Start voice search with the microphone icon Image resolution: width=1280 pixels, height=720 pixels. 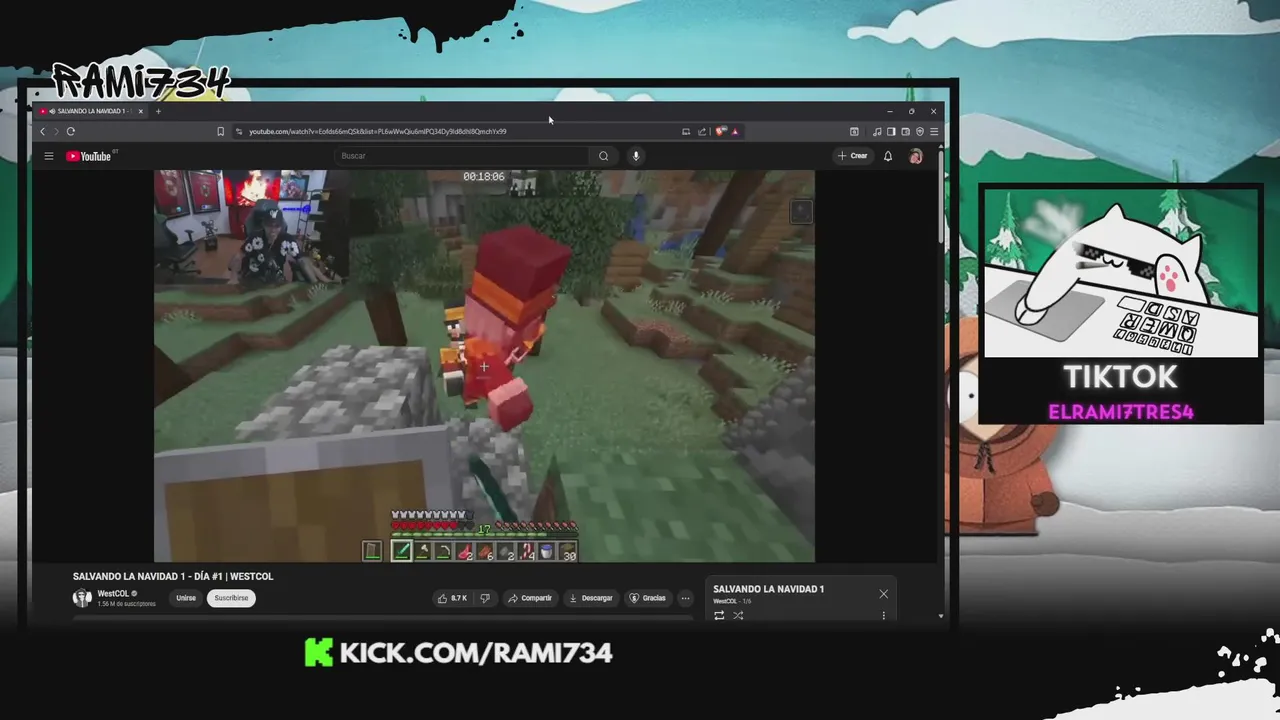(635, 156)
